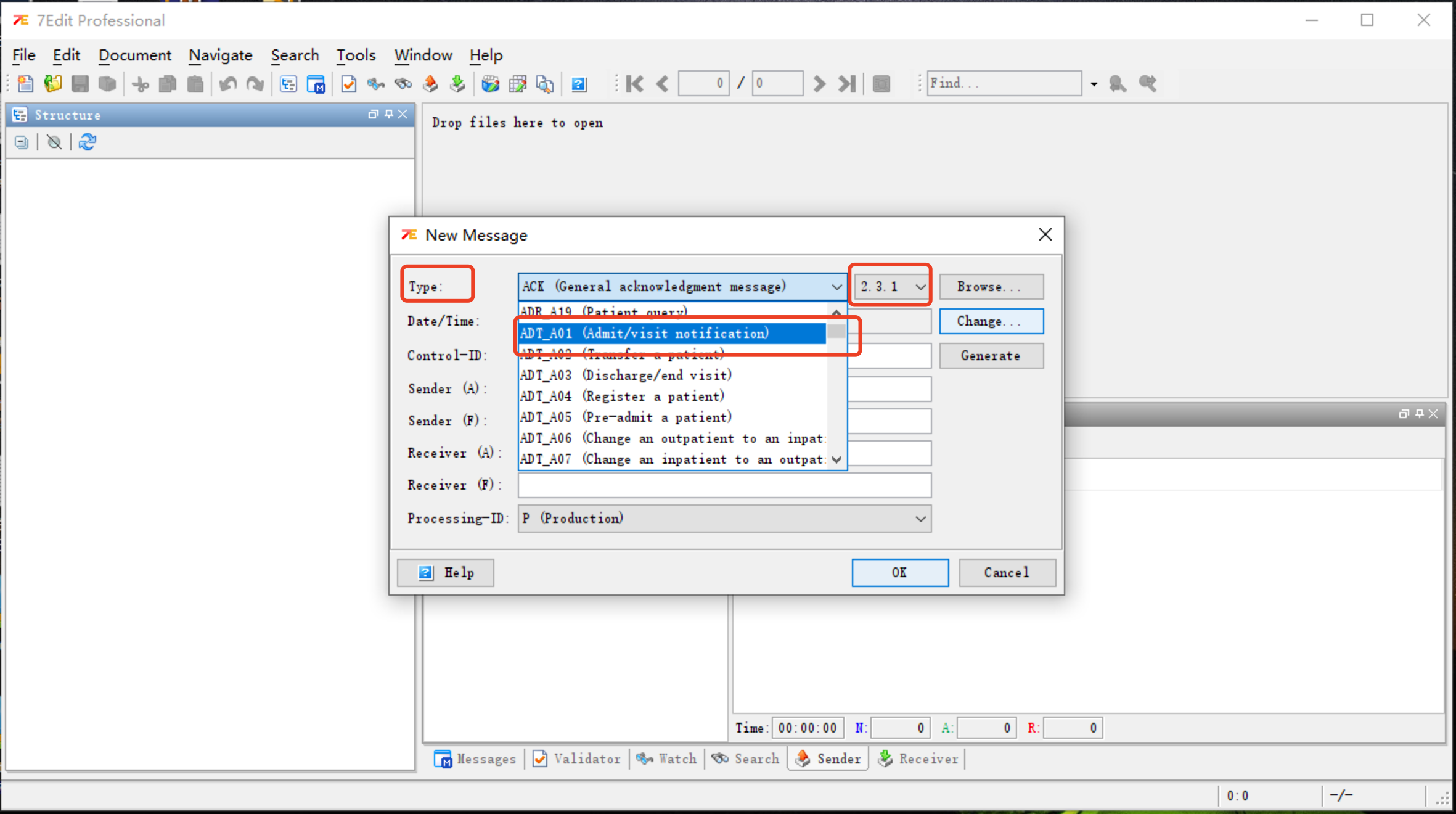
Task: Open the Tools menu
Action: tap(356, 55)
